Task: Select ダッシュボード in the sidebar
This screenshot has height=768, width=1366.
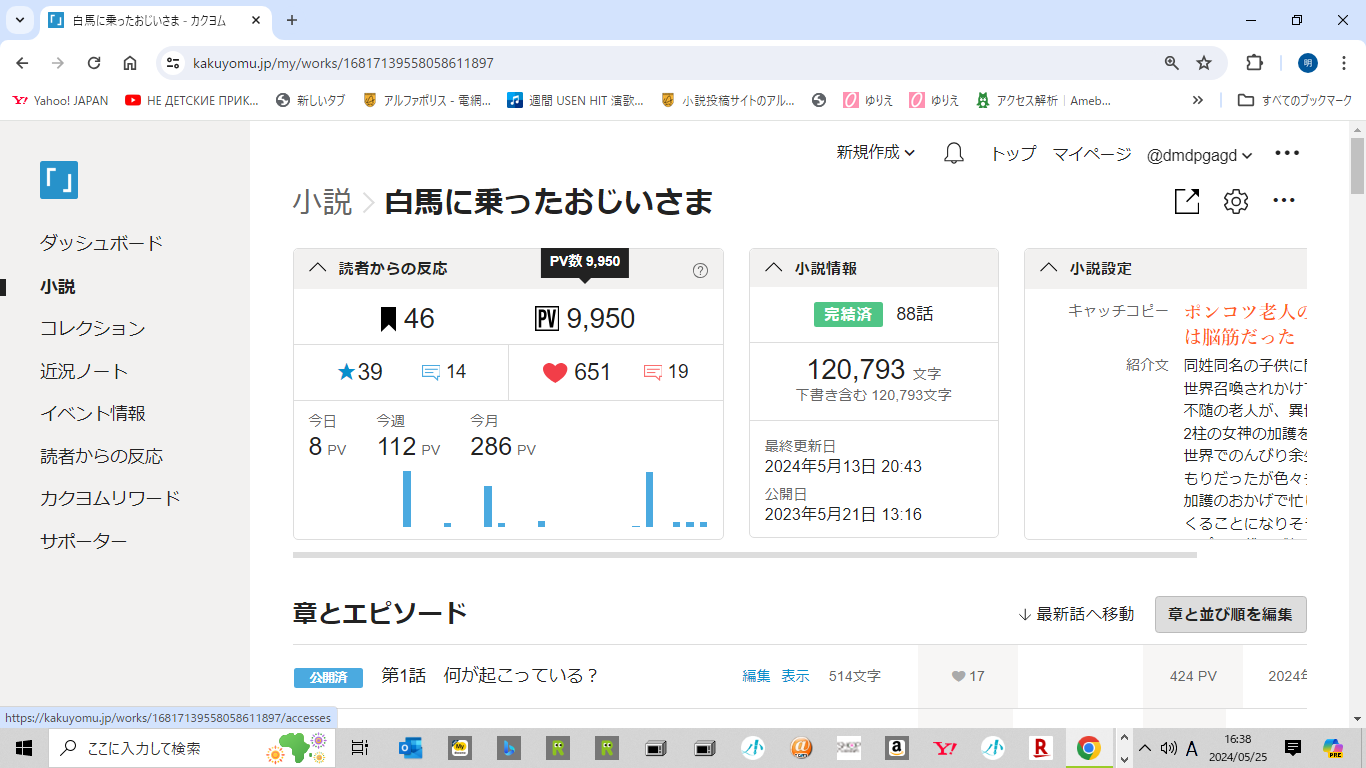Action: [101, 244]
